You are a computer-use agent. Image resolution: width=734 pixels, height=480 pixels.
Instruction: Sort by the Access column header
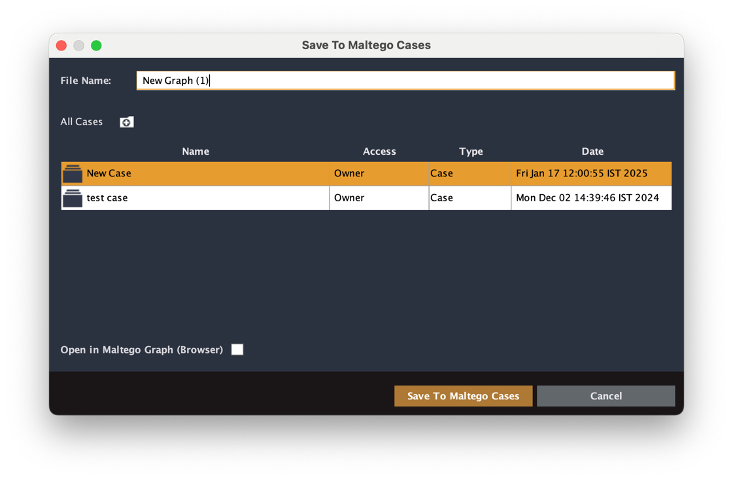click(x=379, y=151)
